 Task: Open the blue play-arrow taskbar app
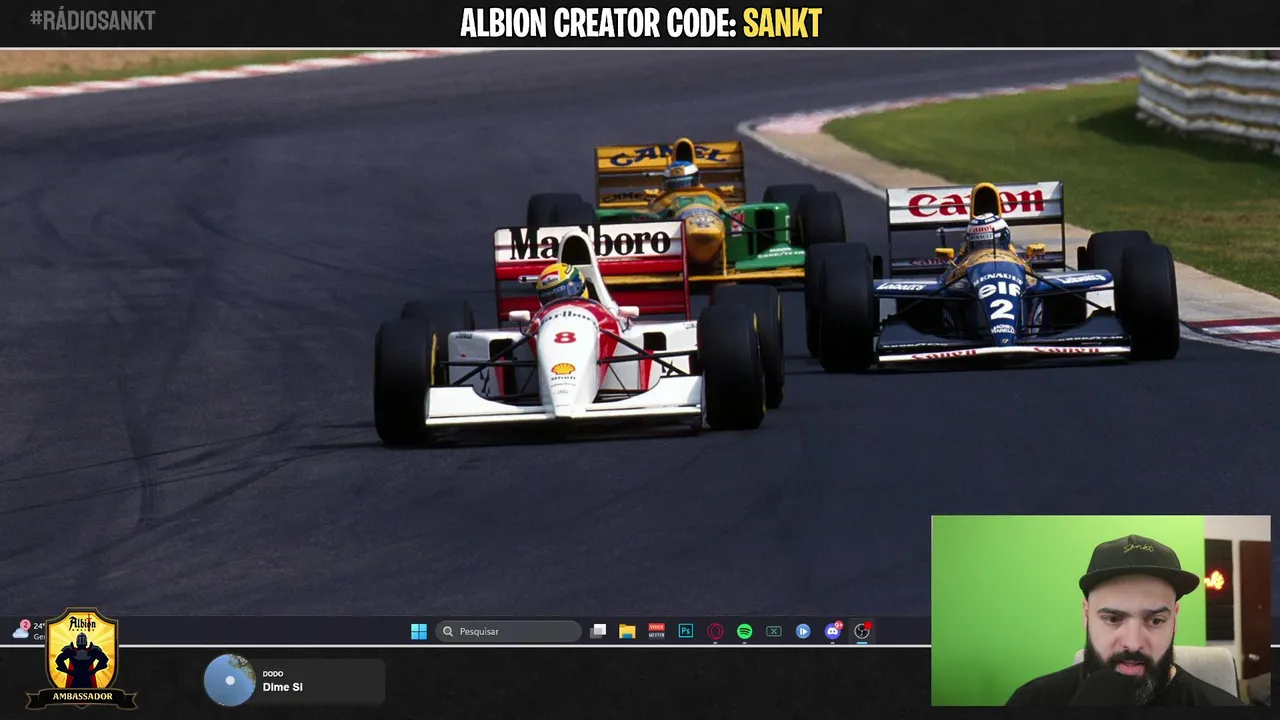803,631
